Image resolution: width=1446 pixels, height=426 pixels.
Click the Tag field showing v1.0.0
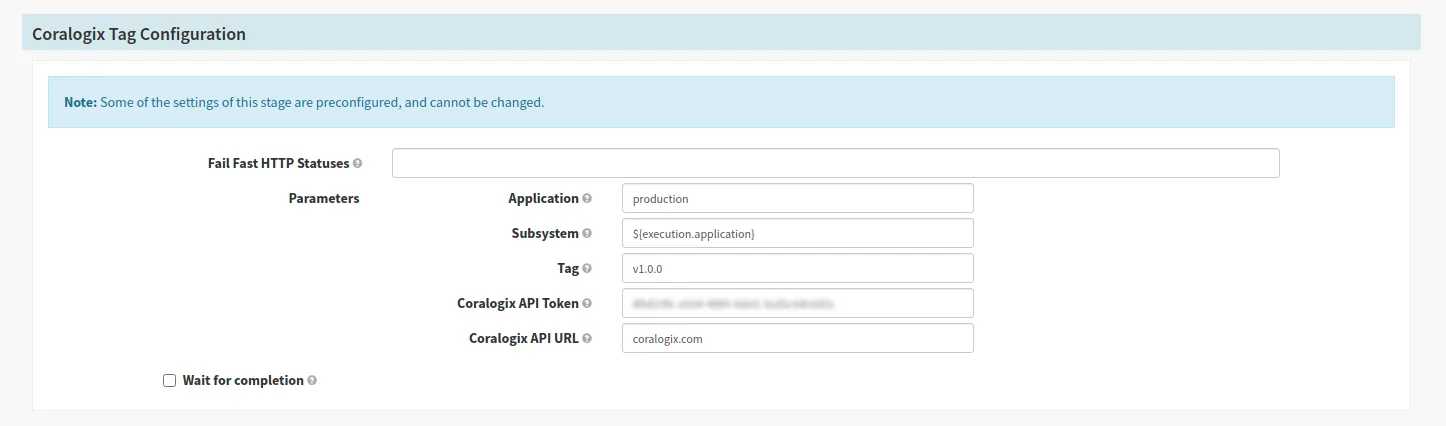click(x=798, y=268)
